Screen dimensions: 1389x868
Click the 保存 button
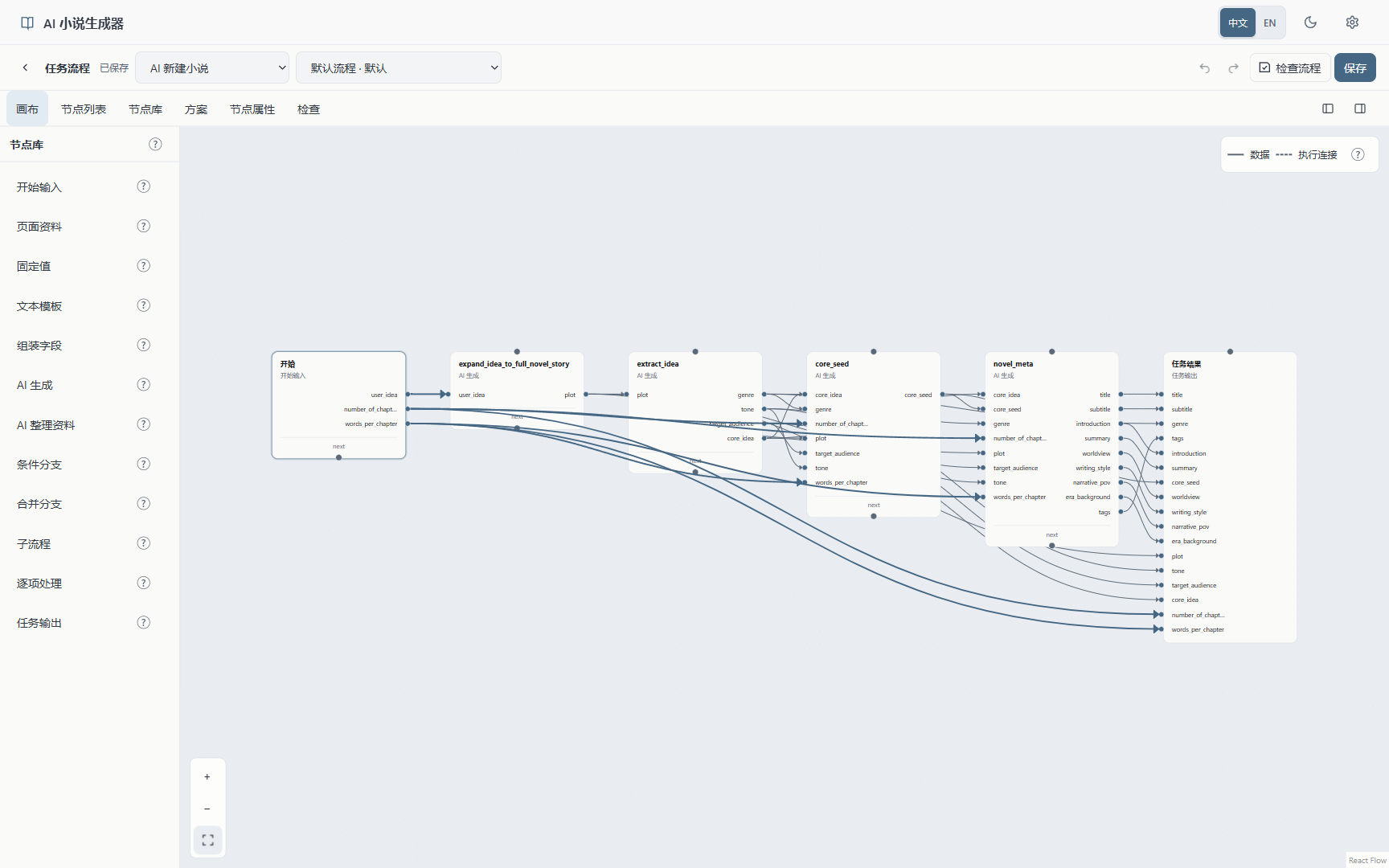click(1355, 68)
